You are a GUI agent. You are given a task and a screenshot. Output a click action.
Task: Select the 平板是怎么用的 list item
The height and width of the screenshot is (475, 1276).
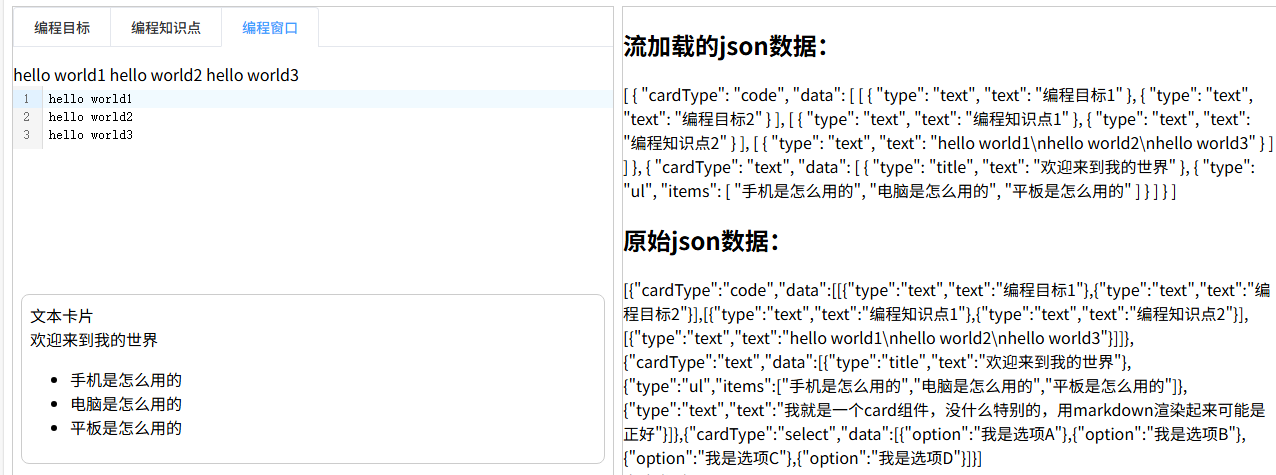[126, 428]
